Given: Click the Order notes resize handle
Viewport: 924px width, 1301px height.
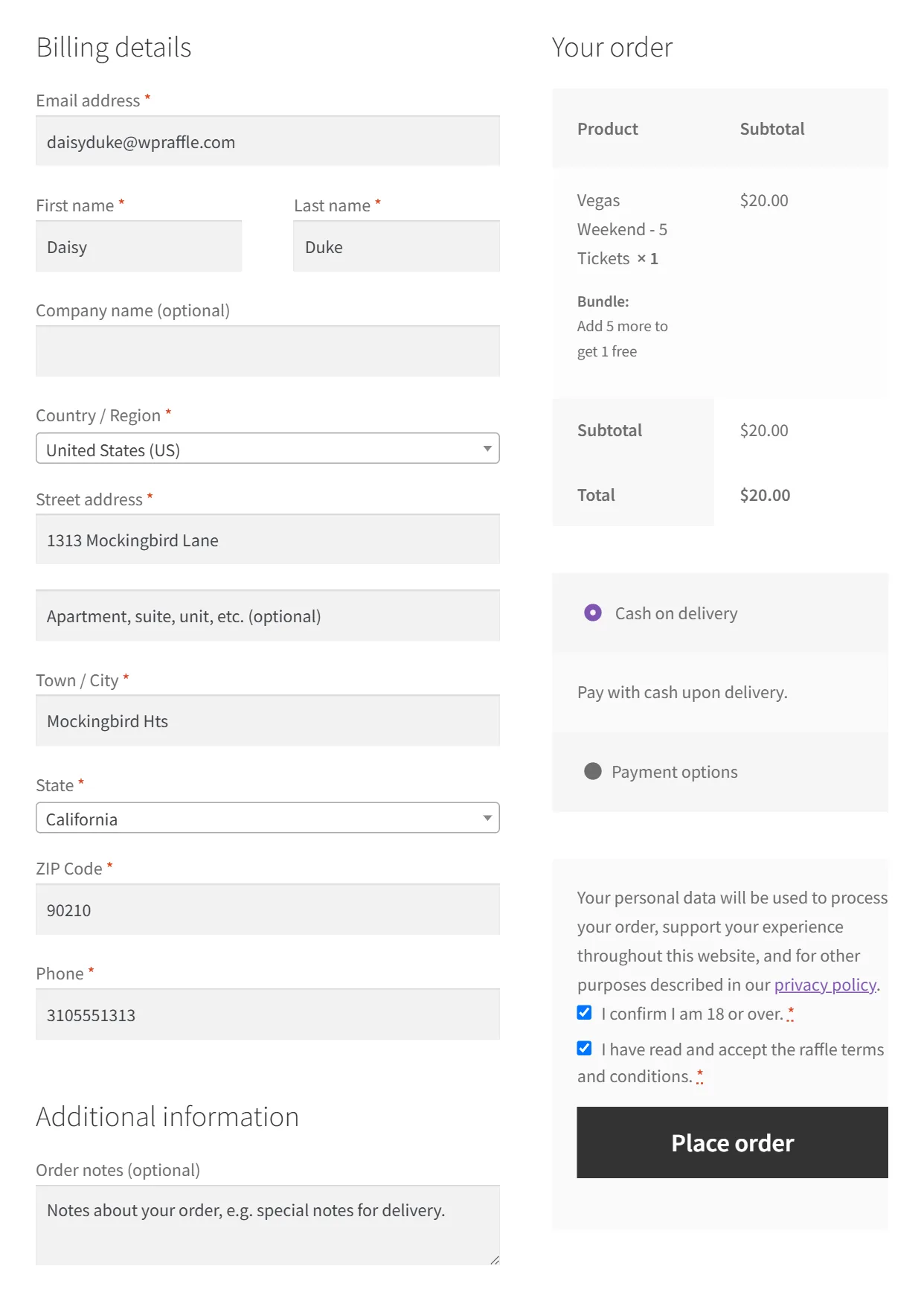Looking at the screenshot, I should [x=495, y=1260].
